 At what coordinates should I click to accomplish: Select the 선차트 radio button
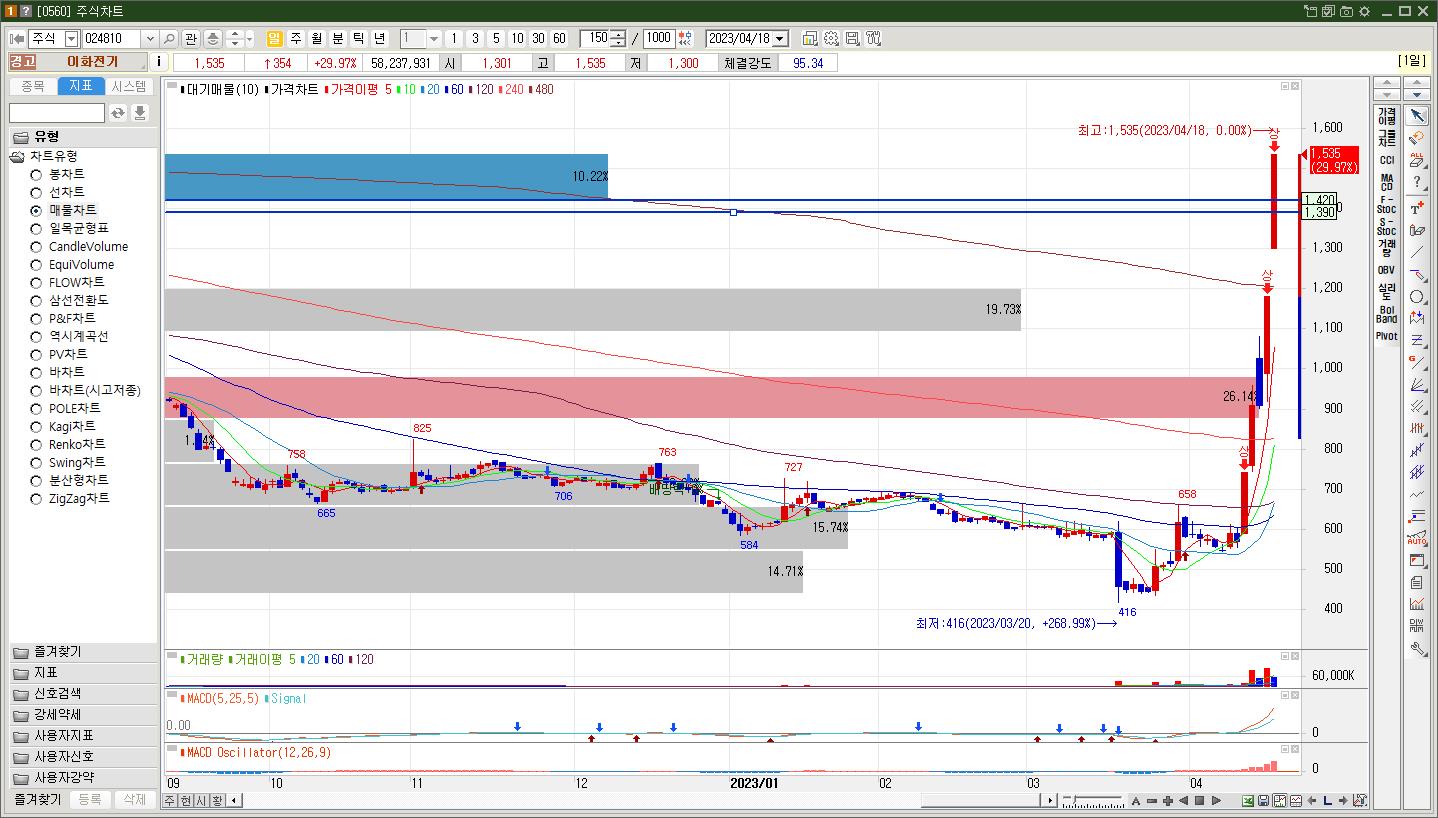point(36,192)
